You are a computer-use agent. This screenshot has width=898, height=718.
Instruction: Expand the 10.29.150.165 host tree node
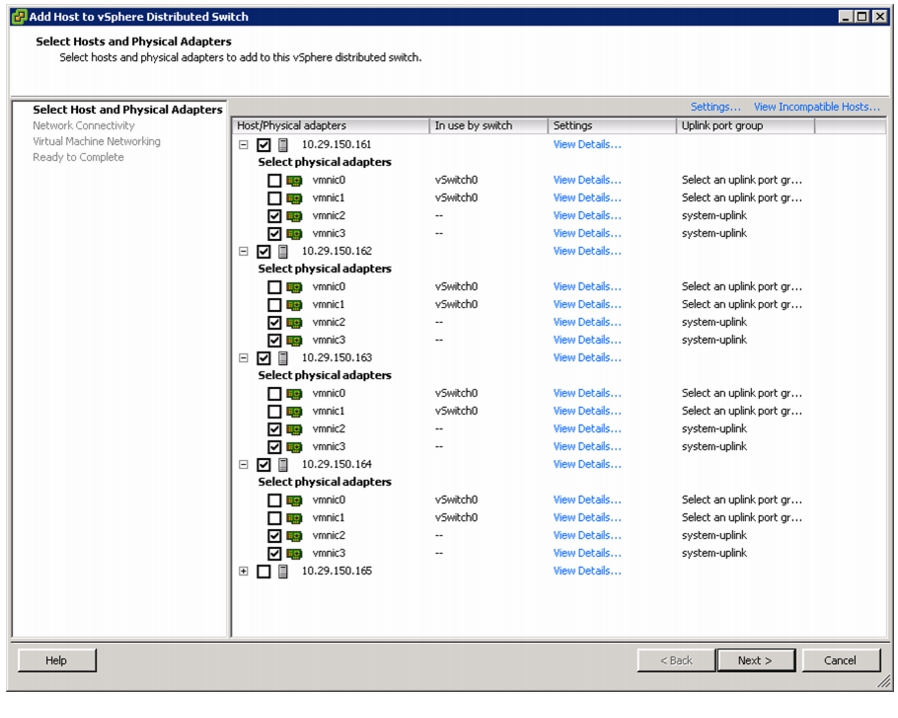243,571
